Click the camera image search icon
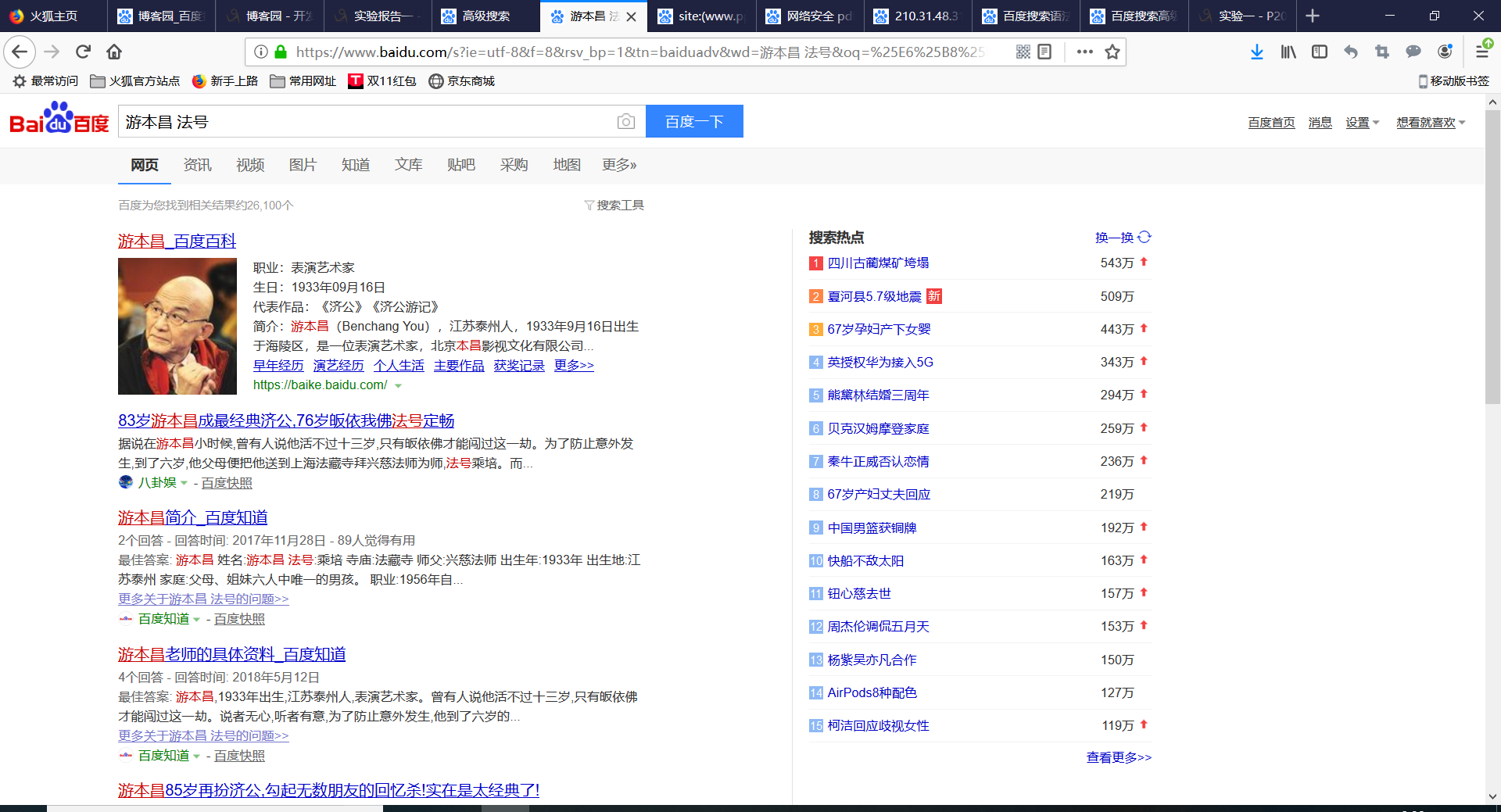The width and height of the screenshot is (1501, 812). [x=625, y=122]
